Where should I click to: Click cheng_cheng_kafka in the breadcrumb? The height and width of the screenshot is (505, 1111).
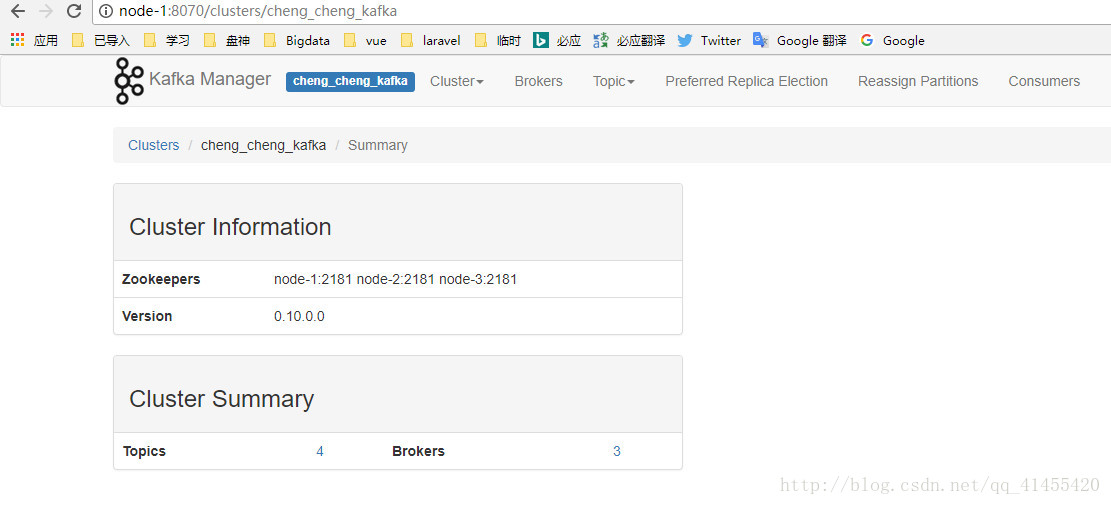(x=264, y=145)
